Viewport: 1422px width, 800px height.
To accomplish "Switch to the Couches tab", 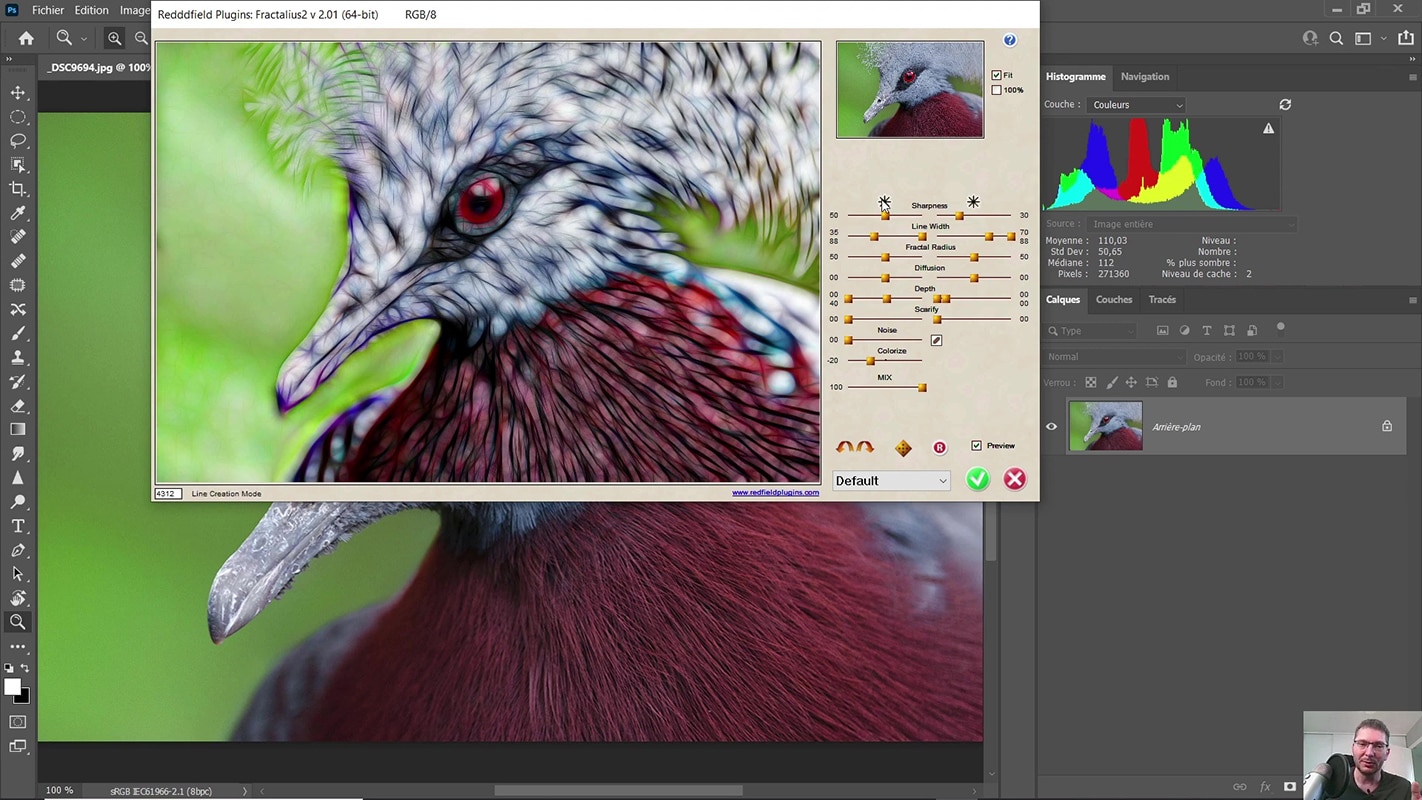I will 1113,299.
